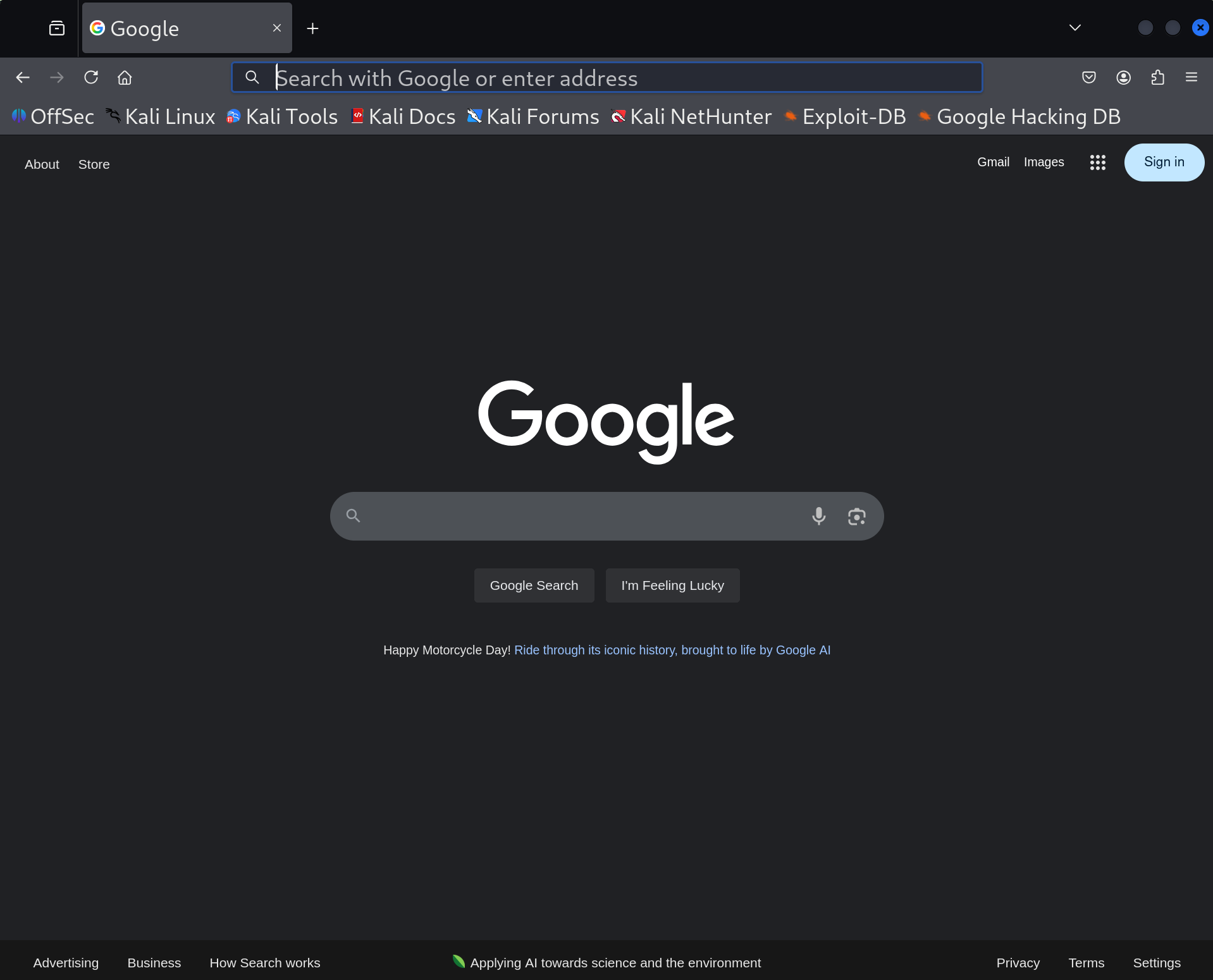Open Google apps grid icon
This screenshot has width=1213, height=980.
(1098, 162)
